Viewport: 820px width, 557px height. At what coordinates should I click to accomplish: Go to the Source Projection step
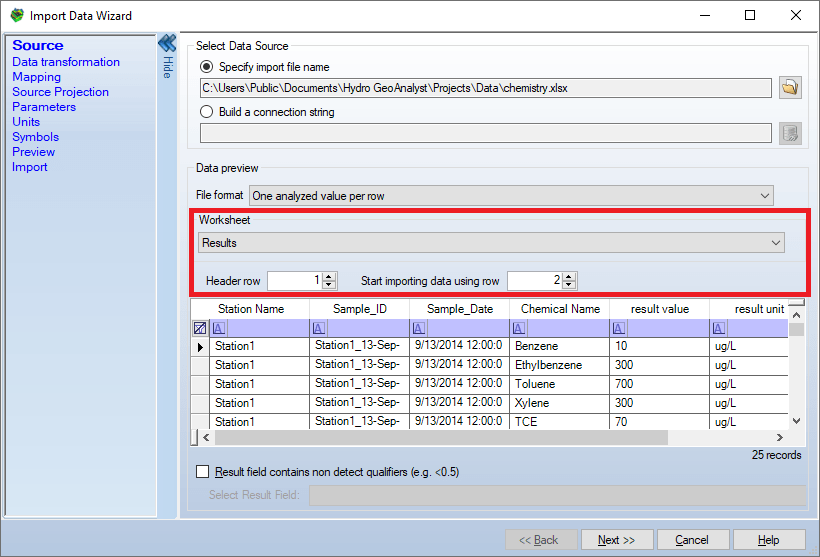tap(61, 92)
